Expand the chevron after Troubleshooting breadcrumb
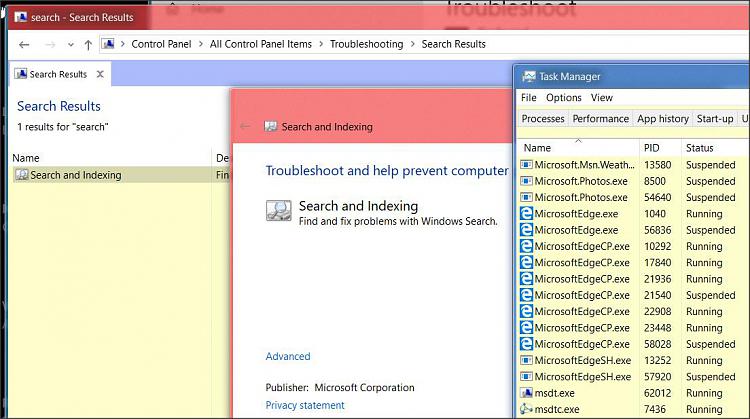This screenshot has width=750, height=419. (412, 44)
